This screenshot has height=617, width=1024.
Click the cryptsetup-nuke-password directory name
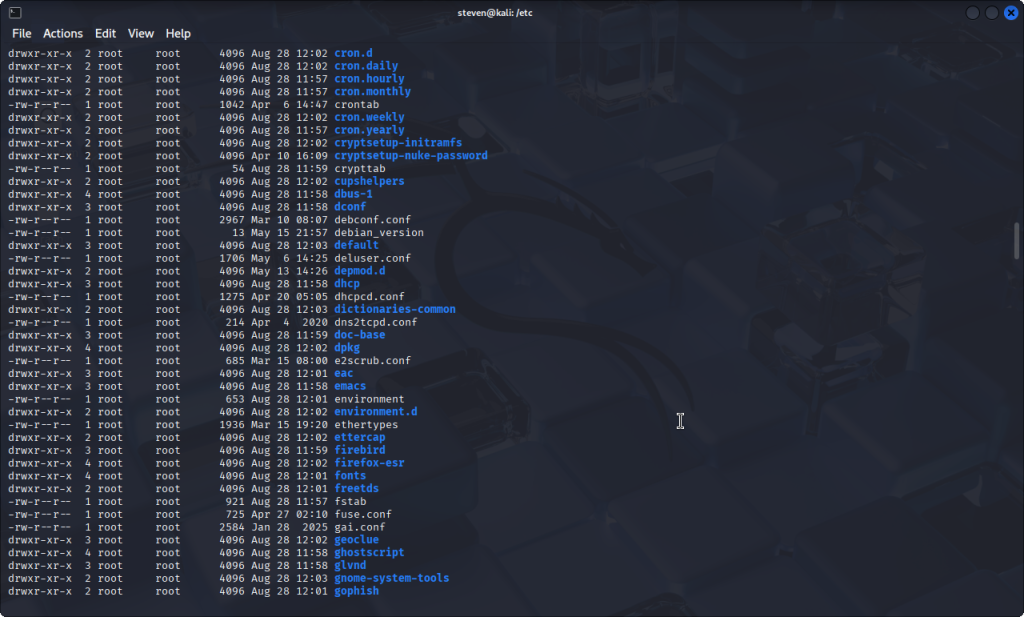click(410, 156)
